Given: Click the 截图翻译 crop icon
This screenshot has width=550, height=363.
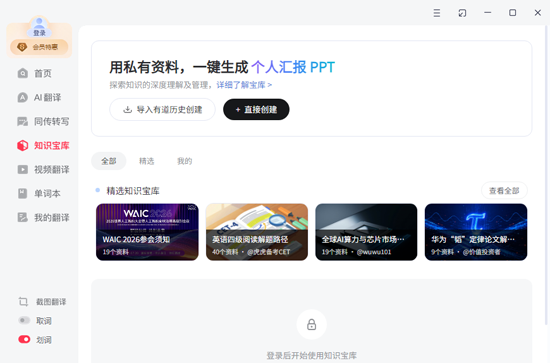Looking at the screenshot, I should 24,302.
